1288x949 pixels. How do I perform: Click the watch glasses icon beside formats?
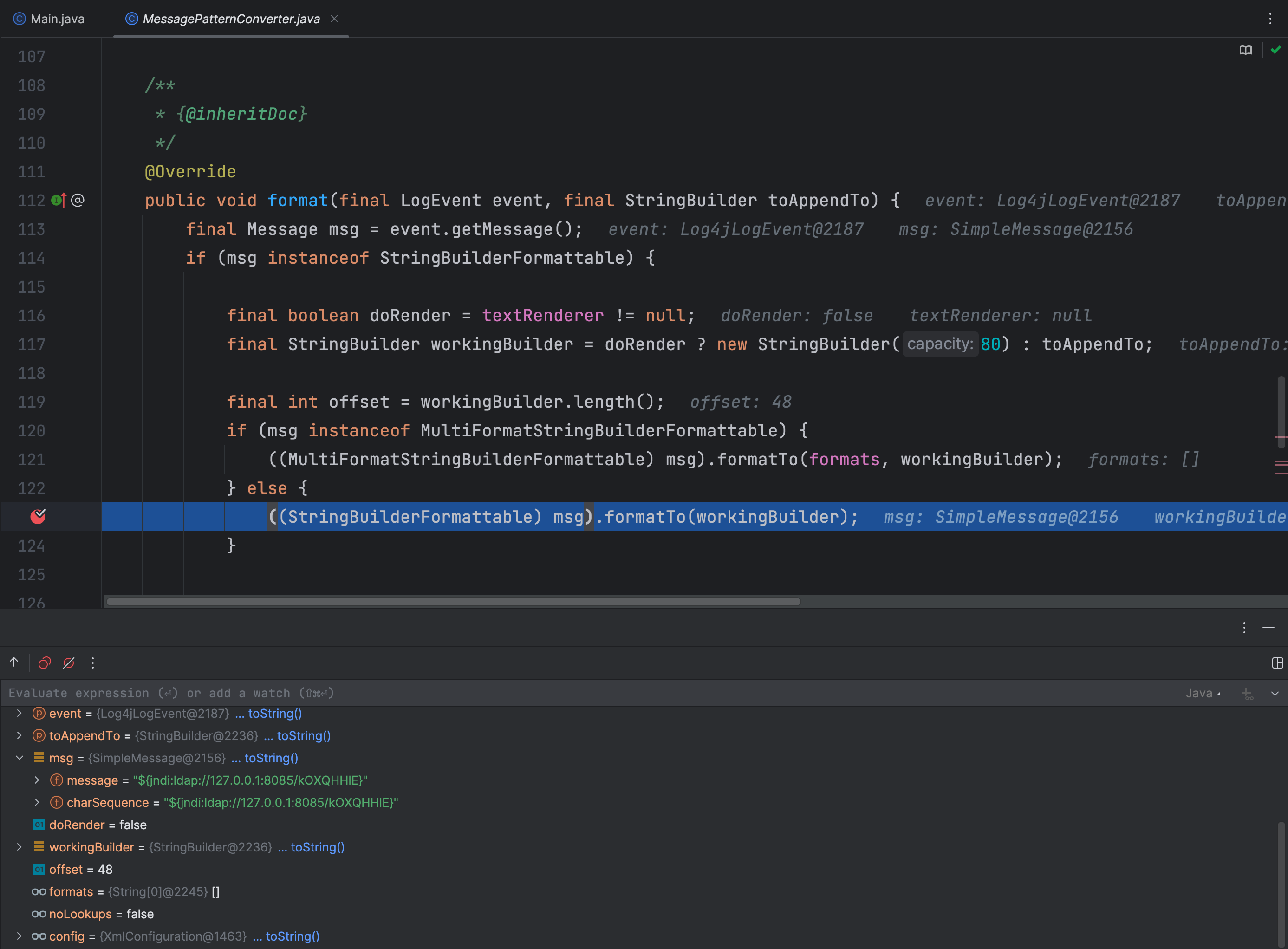point(39,892)
